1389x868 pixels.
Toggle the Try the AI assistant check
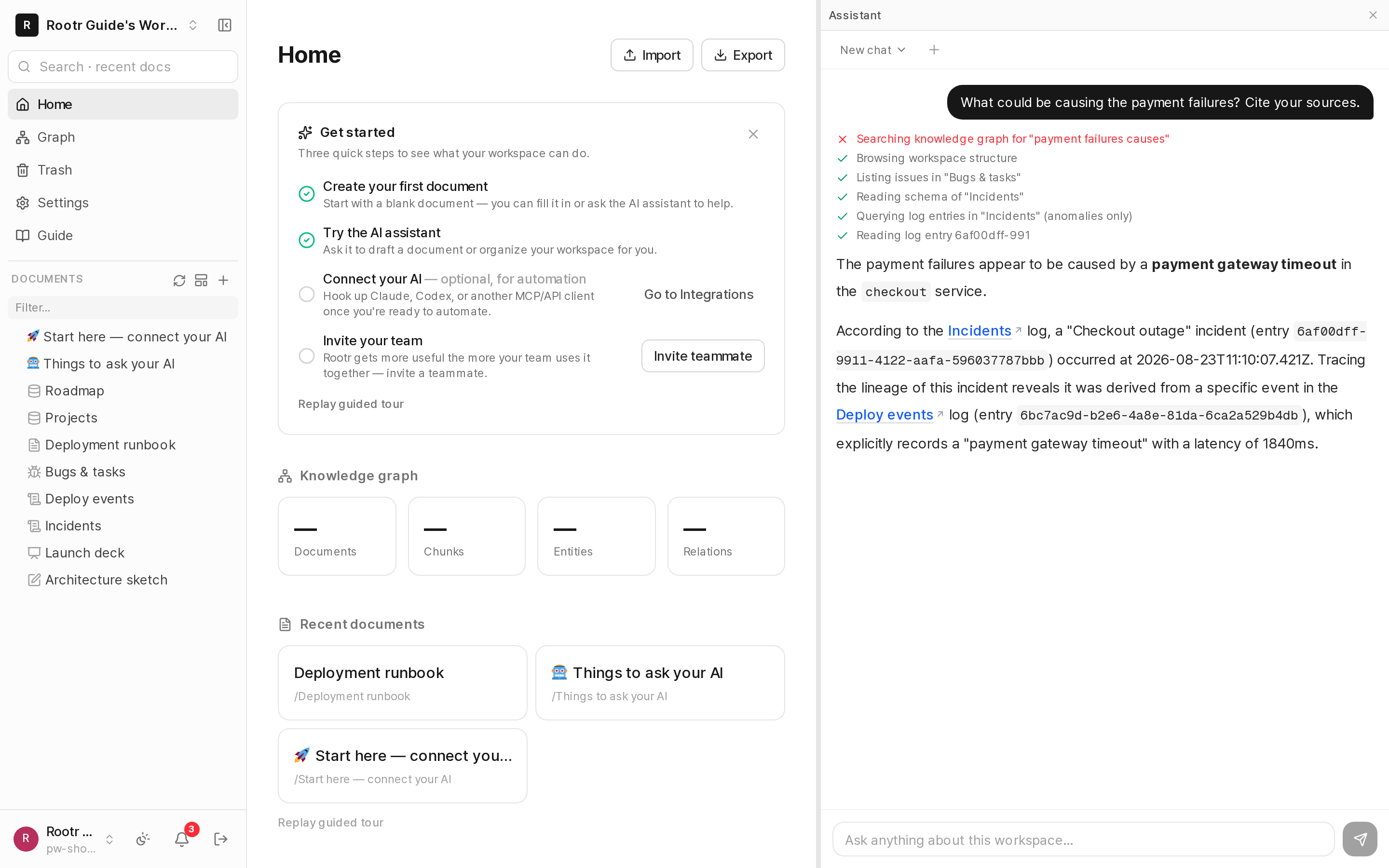coord(307,240)
